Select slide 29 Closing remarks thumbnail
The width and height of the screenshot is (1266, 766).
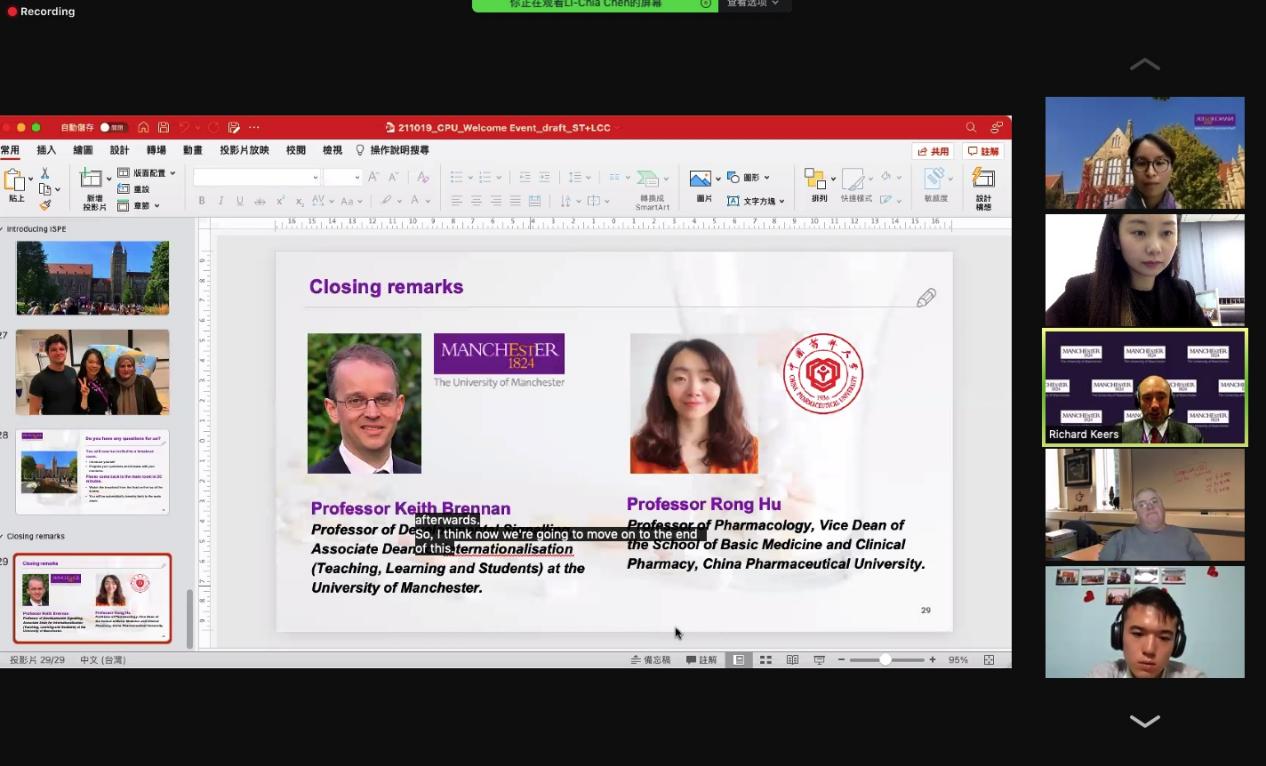tap(92, 598)
